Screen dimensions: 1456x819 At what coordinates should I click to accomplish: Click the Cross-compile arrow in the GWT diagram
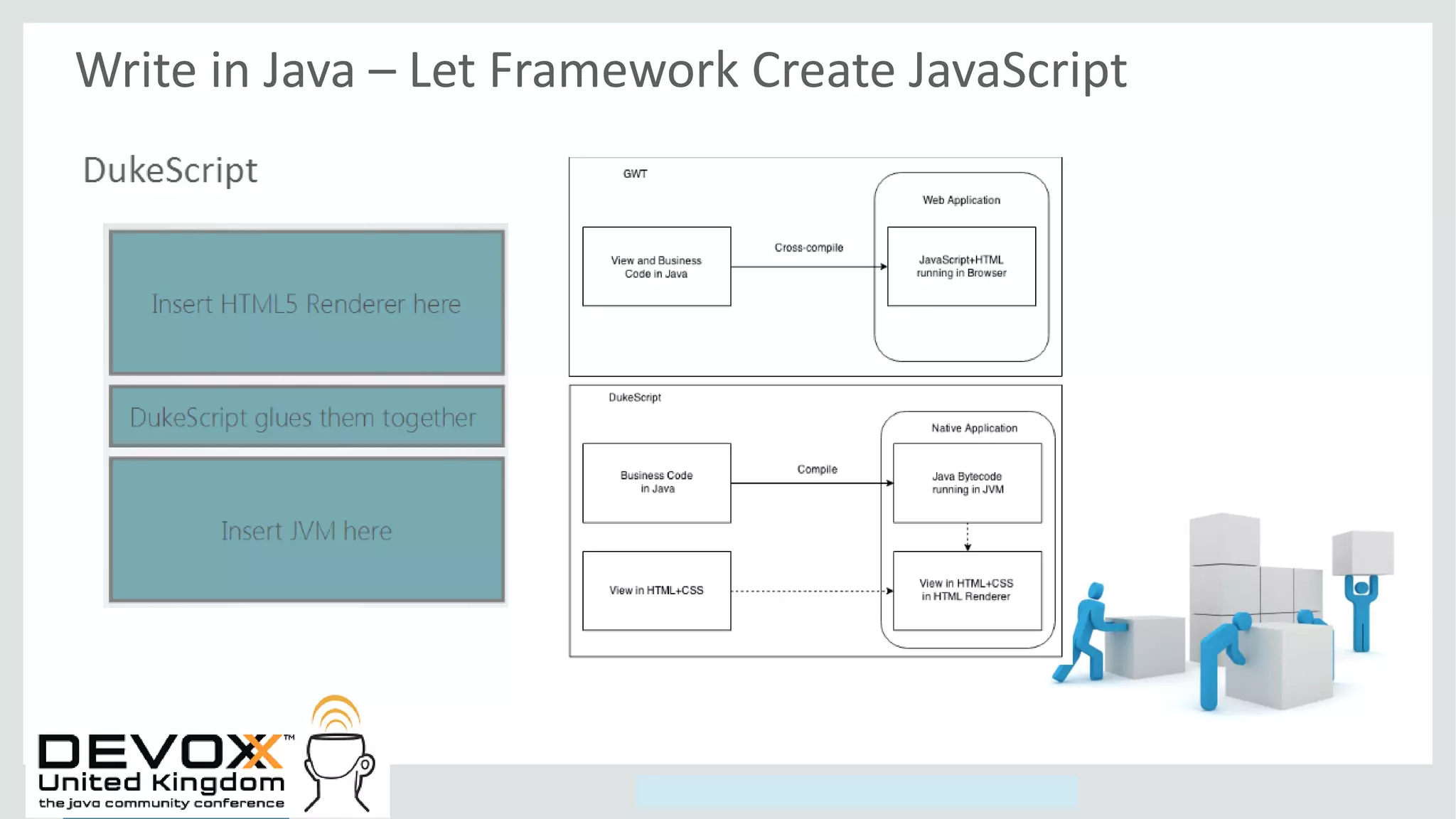coord(808,267)
